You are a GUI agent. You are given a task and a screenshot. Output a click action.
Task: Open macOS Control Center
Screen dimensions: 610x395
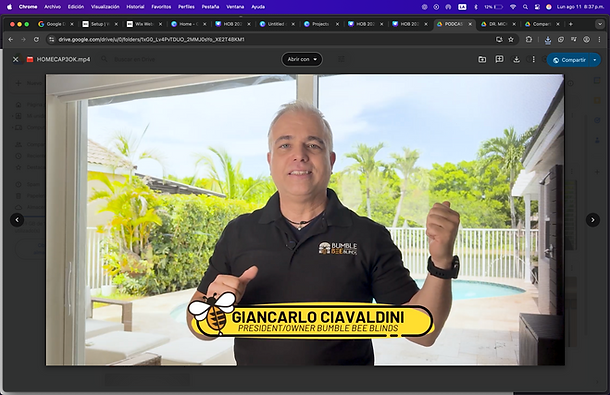point(537,7)
